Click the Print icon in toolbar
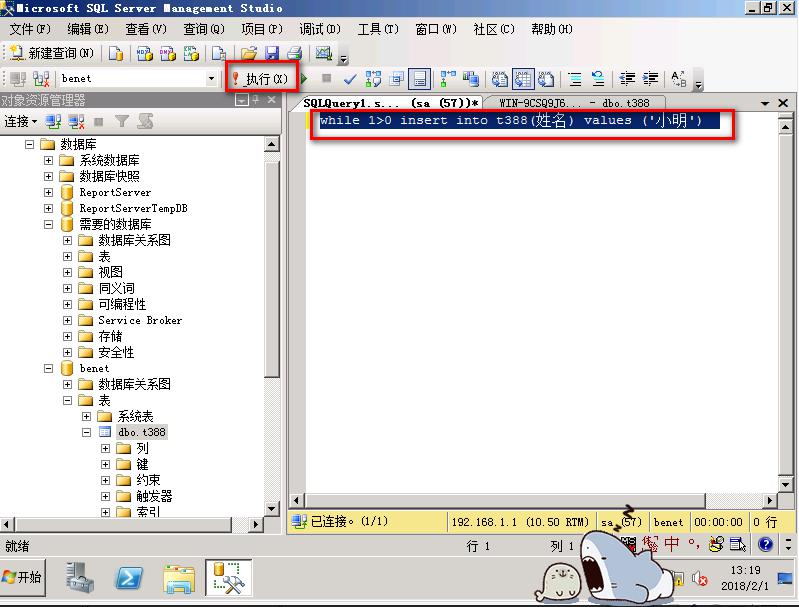The image size is (799, 607). tap(295, 53)
